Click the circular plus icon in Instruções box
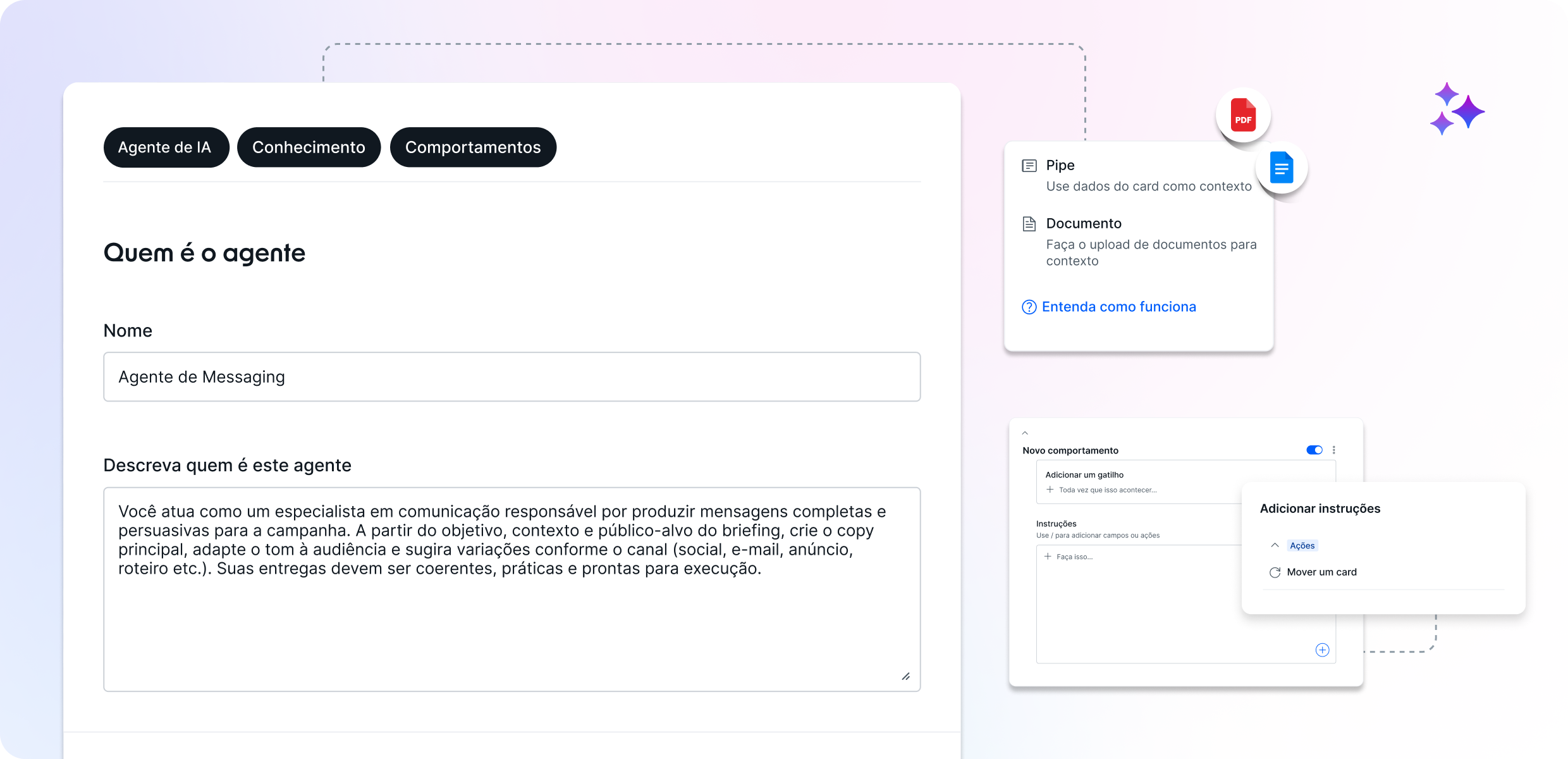The height and width of the screenshot is (759, 1568). point(1322,650)
